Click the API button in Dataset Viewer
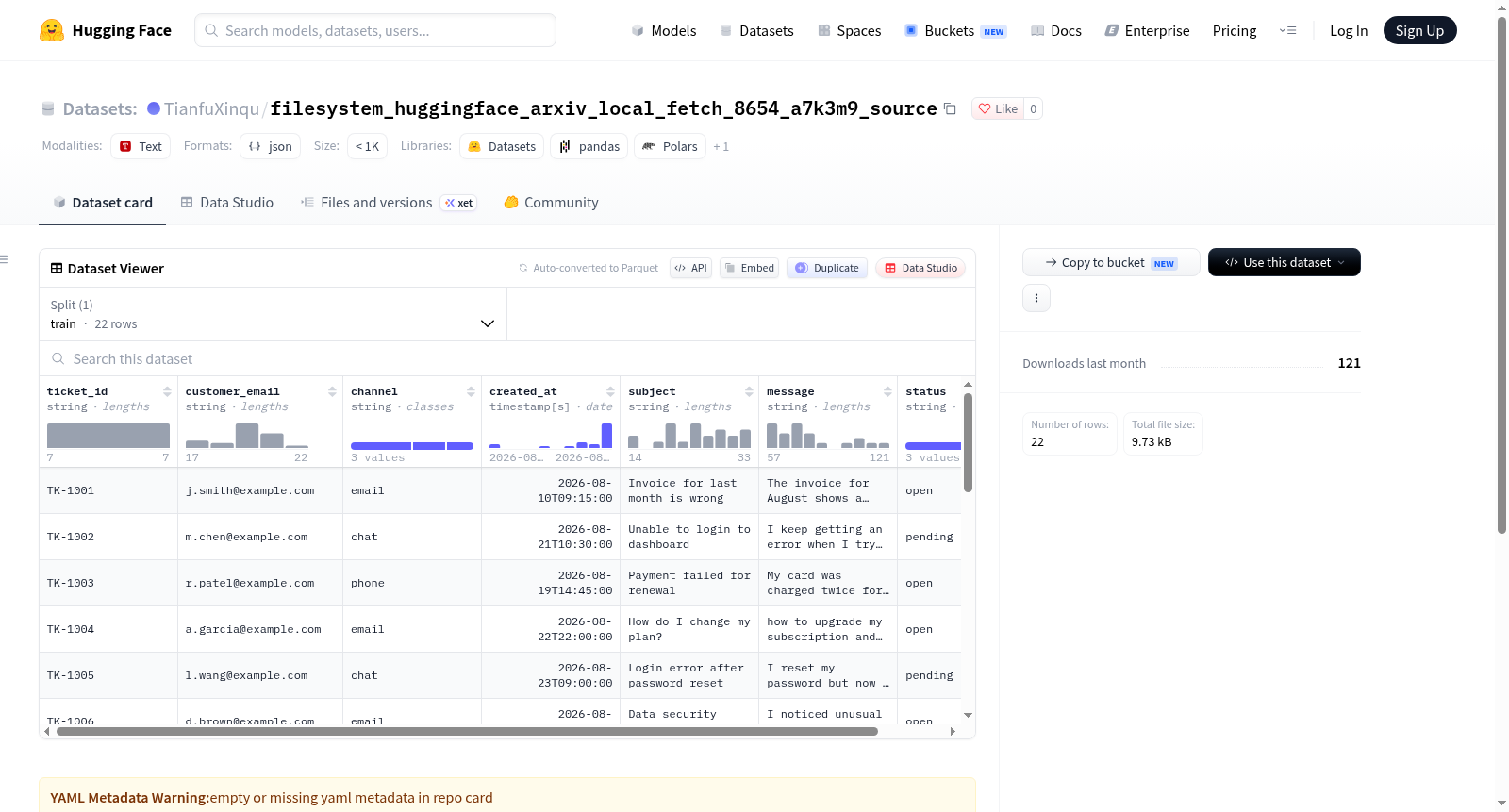The image size is (1509, 812). coord(690,268)
